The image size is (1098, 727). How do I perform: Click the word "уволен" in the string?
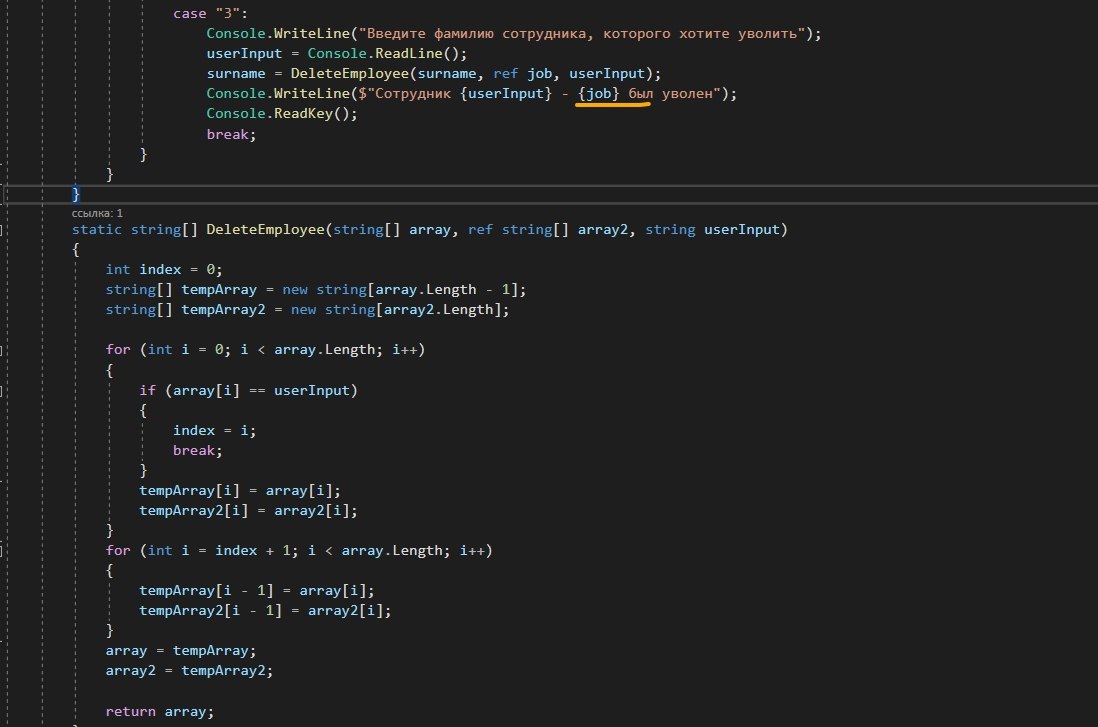(x=687, y=94)
